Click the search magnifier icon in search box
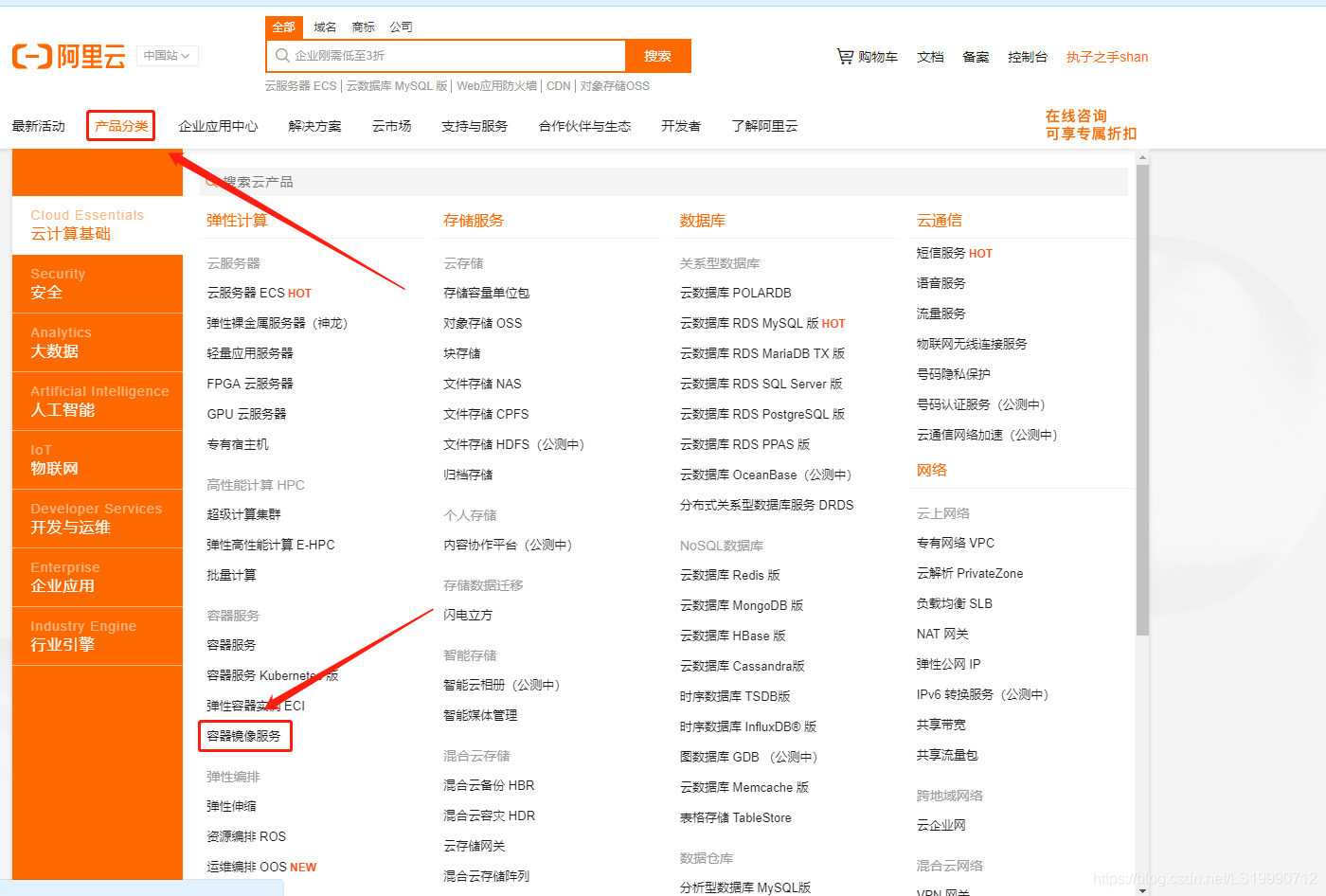Viewport: 1326px width, 896px height. pyautogui.click(x=282, y=56)
